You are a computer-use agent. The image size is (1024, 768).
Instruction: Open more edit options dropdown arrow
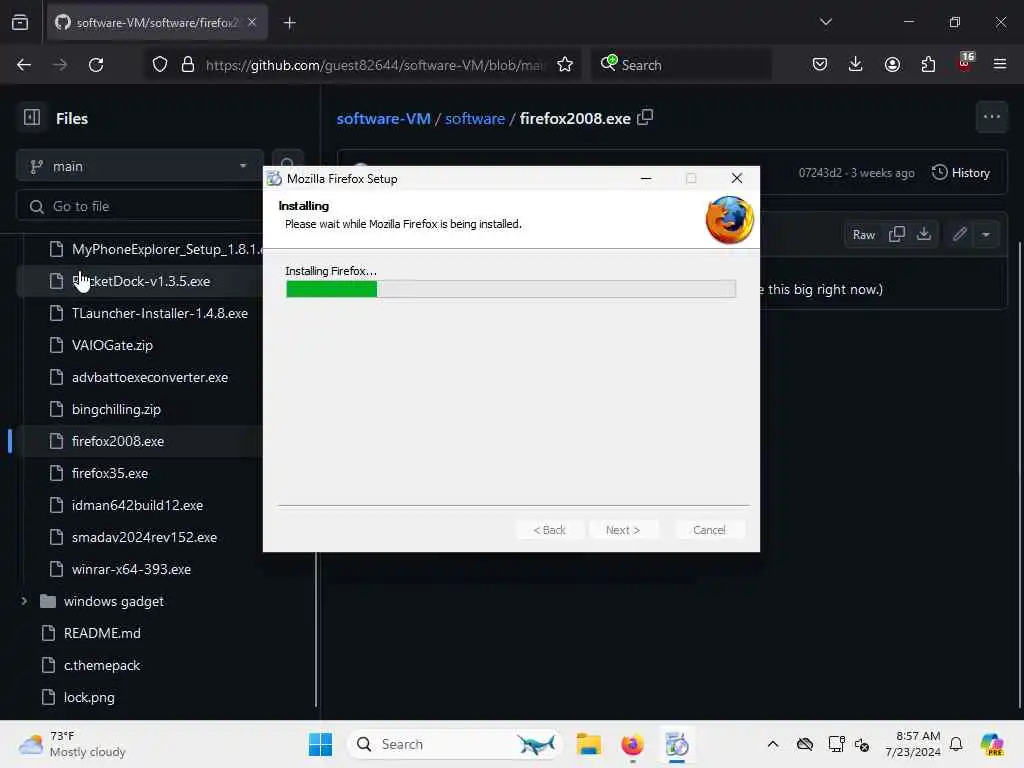(x=985, y=234)
